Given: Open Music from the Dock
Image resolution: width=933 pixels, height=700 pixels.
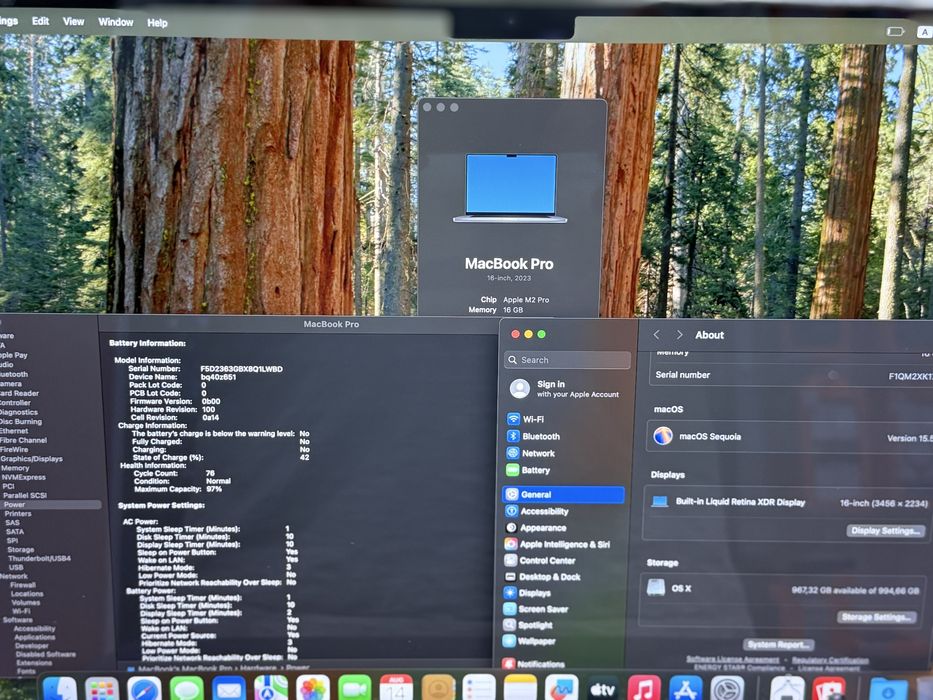Looking at the screenshot, I should click(643, 689).
